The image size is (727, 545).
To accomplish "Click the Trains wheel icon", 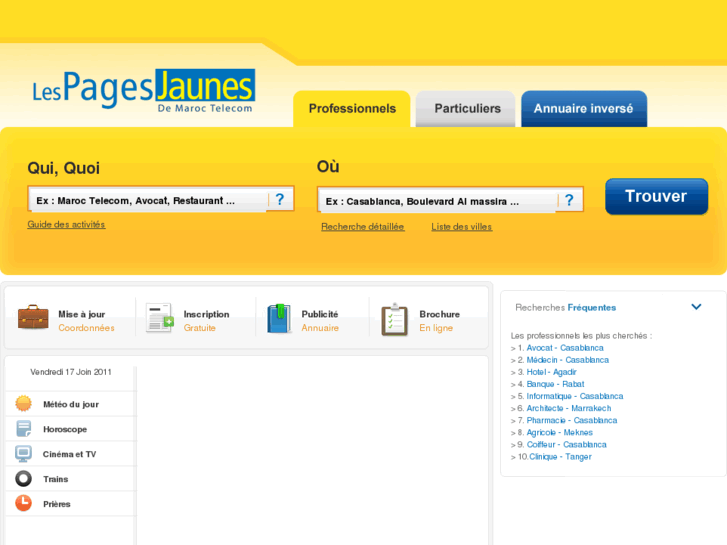I will click(x=23, y=479).
